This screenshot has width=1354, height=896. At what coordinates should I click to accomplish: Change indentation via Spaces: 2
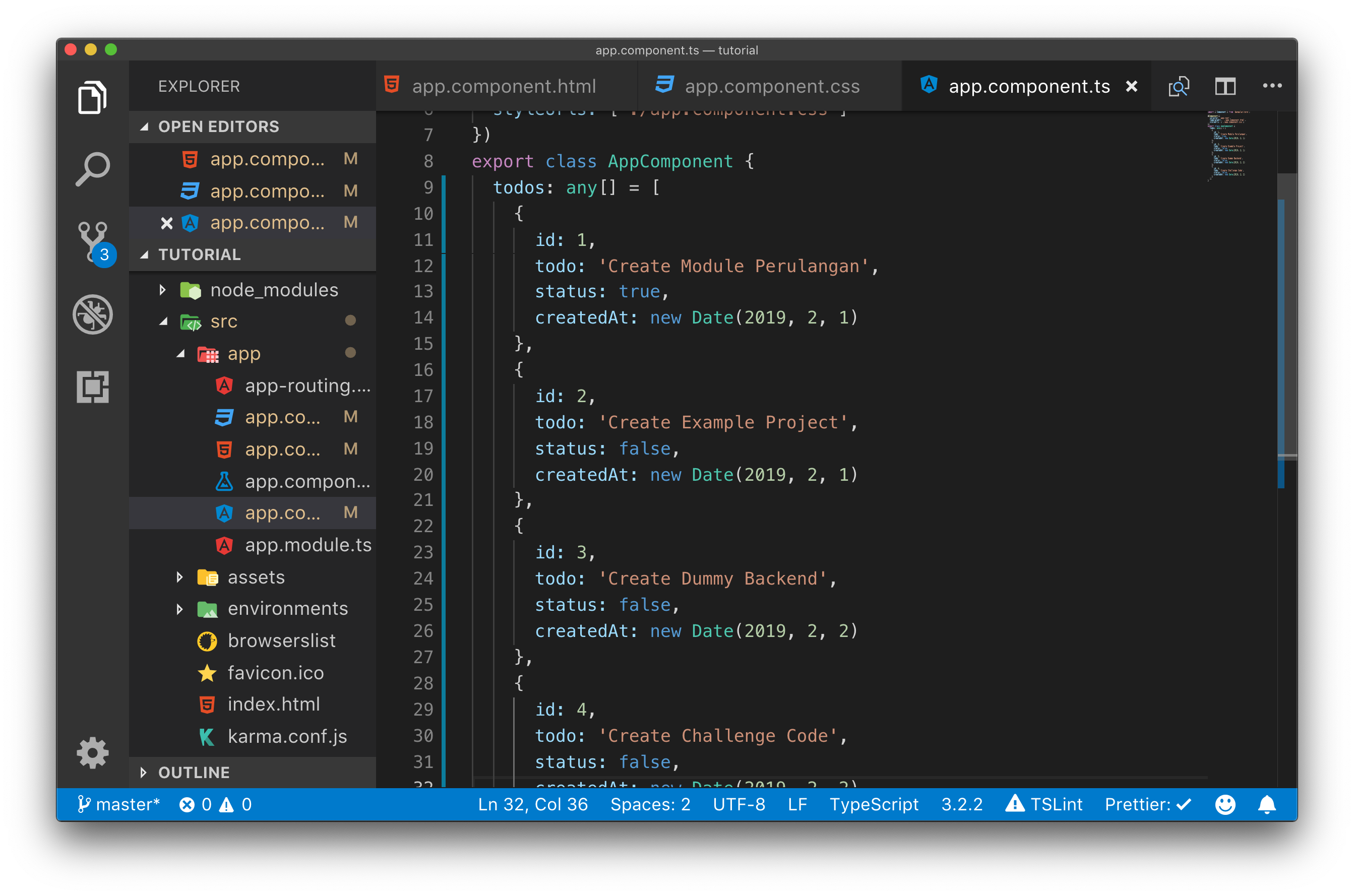coord(650,805)
